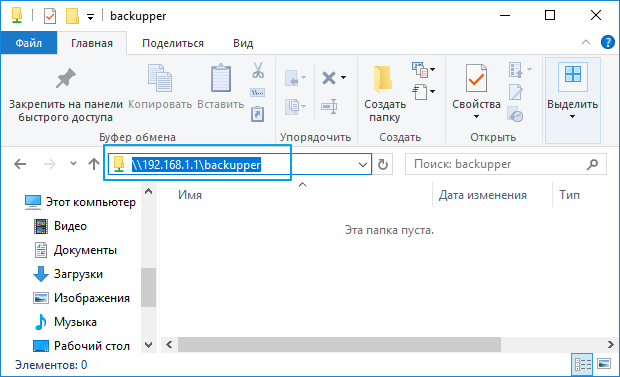This screenshot has height=377, width=620.
Task: Expand the address bar history dropdown
Action: click(x=363, y=165)
